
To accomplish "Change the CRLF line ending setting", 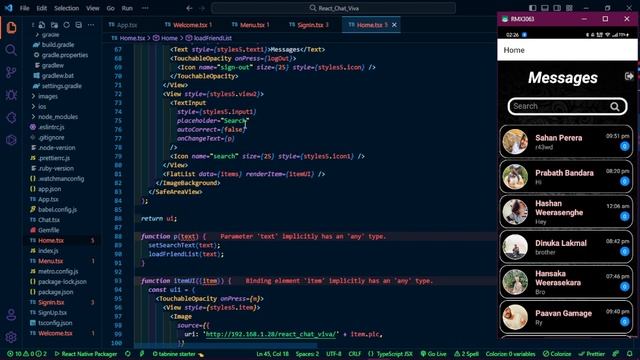I will click(354, 354).
